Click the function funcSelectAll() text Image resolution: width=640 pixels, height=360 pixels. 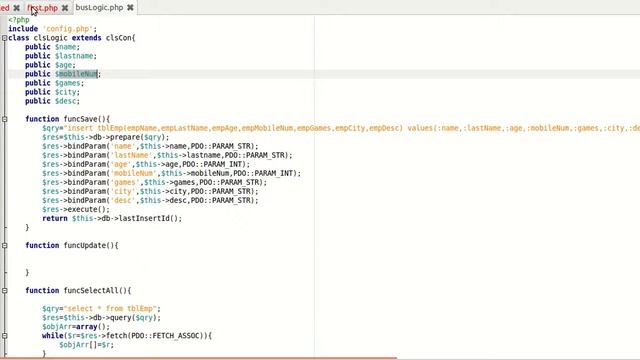pyautogui.click(x=78, y=290)
